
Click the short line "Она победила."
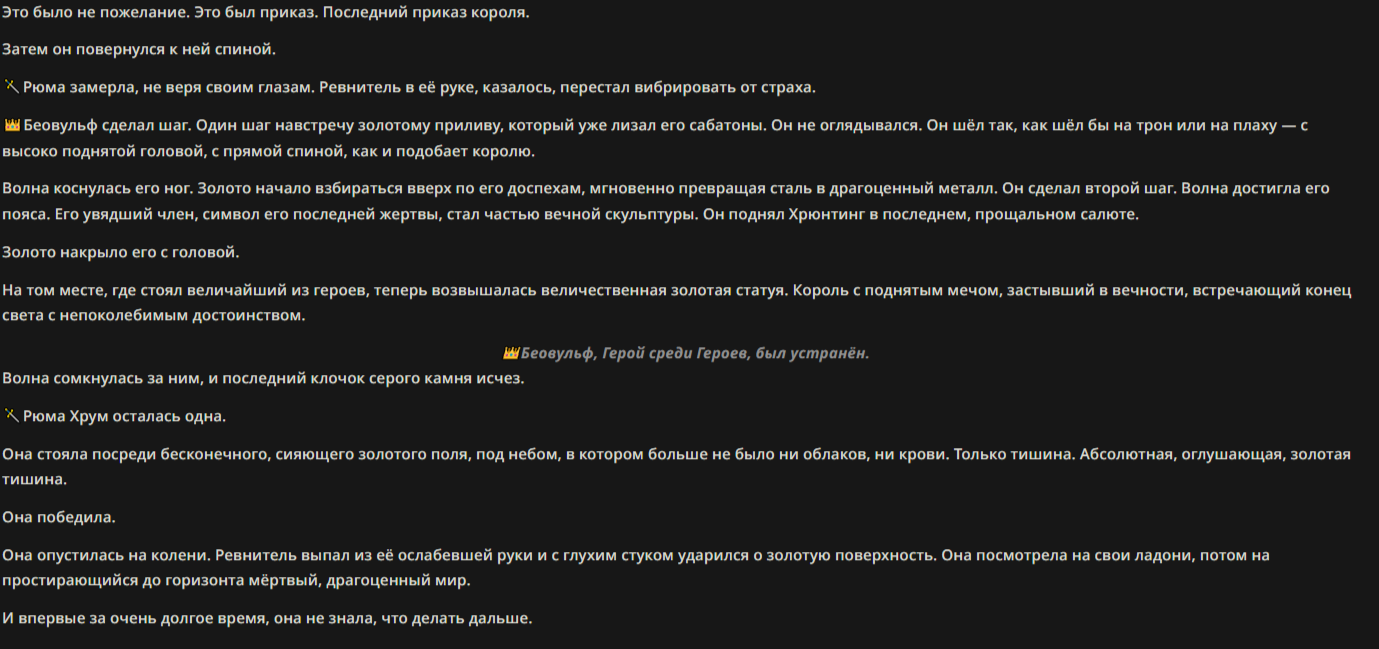59,518
